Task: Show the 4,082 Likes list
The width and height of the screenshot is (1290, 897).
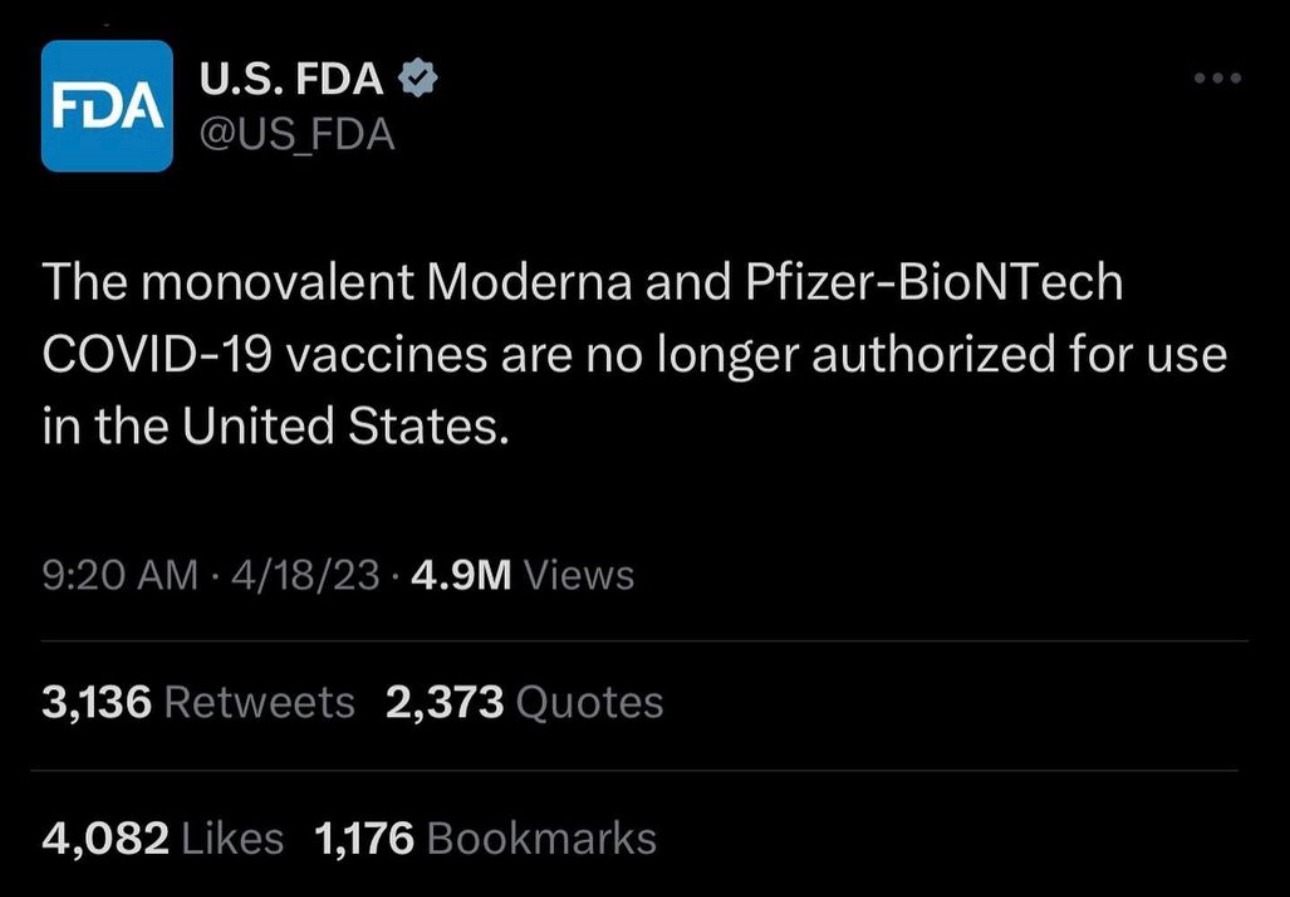Action: (163, 838)
